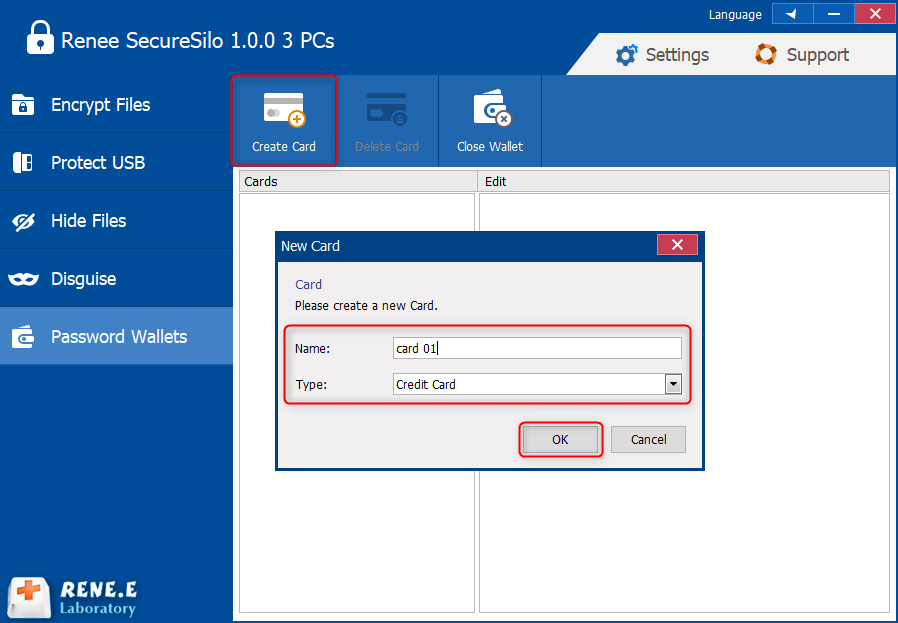The image size is (898, 623).
Task: Close the New Card dialog
Action: [677, 245]
